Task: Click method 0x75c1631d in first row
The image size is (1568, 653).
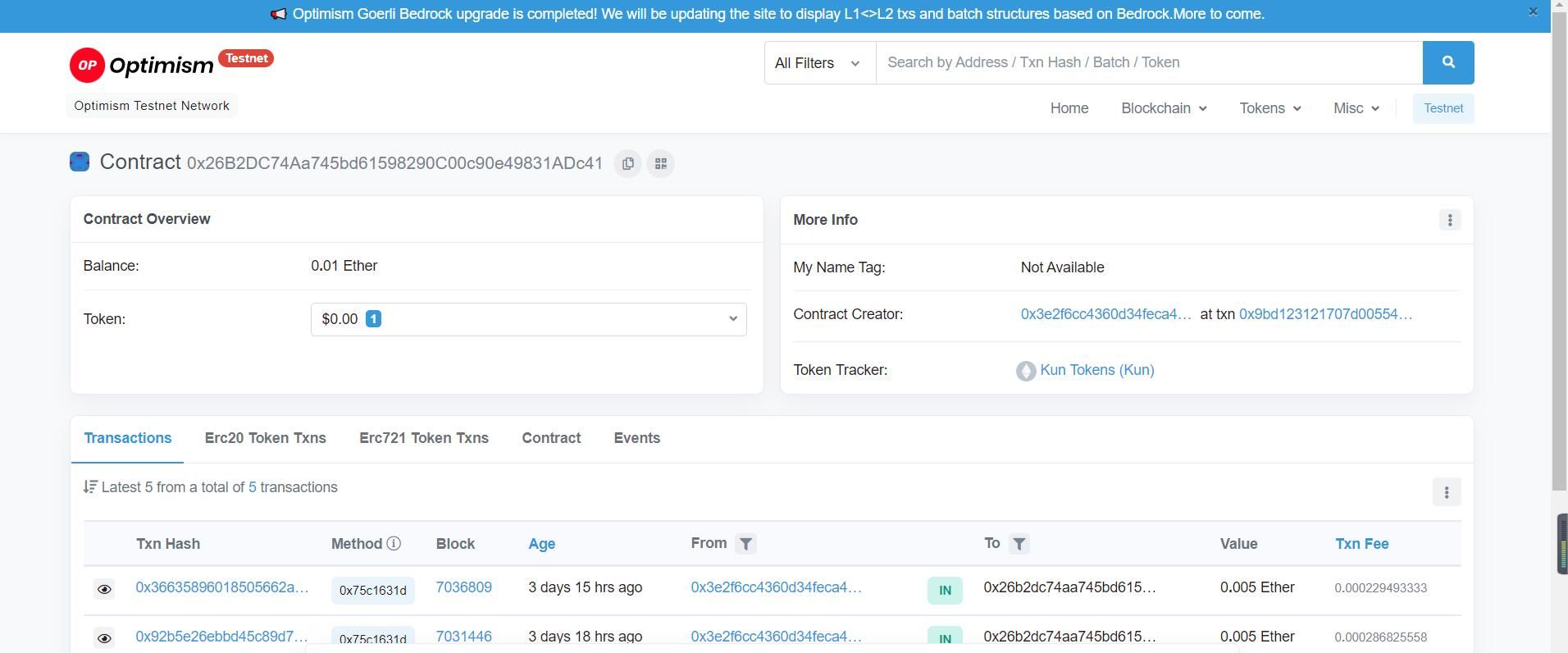Action: [x=372, y=591]
